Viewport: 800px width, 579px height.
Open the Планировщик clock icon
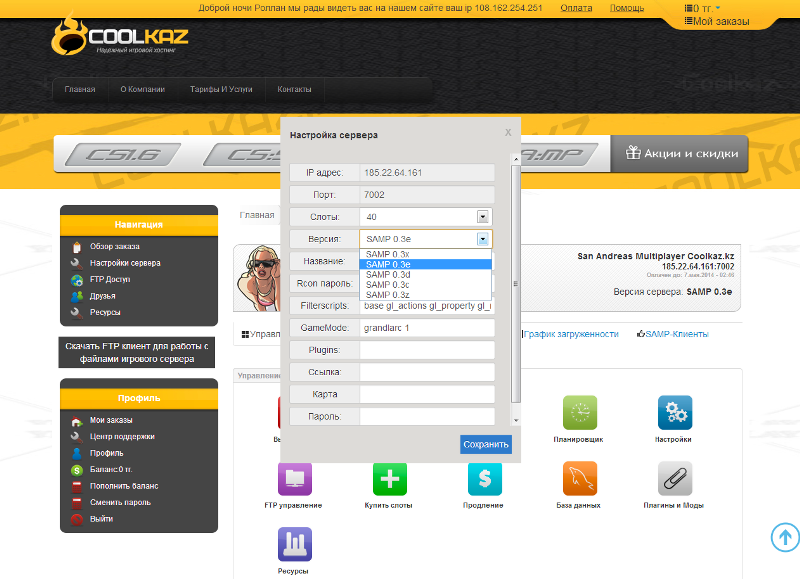[x=580, y=413]
